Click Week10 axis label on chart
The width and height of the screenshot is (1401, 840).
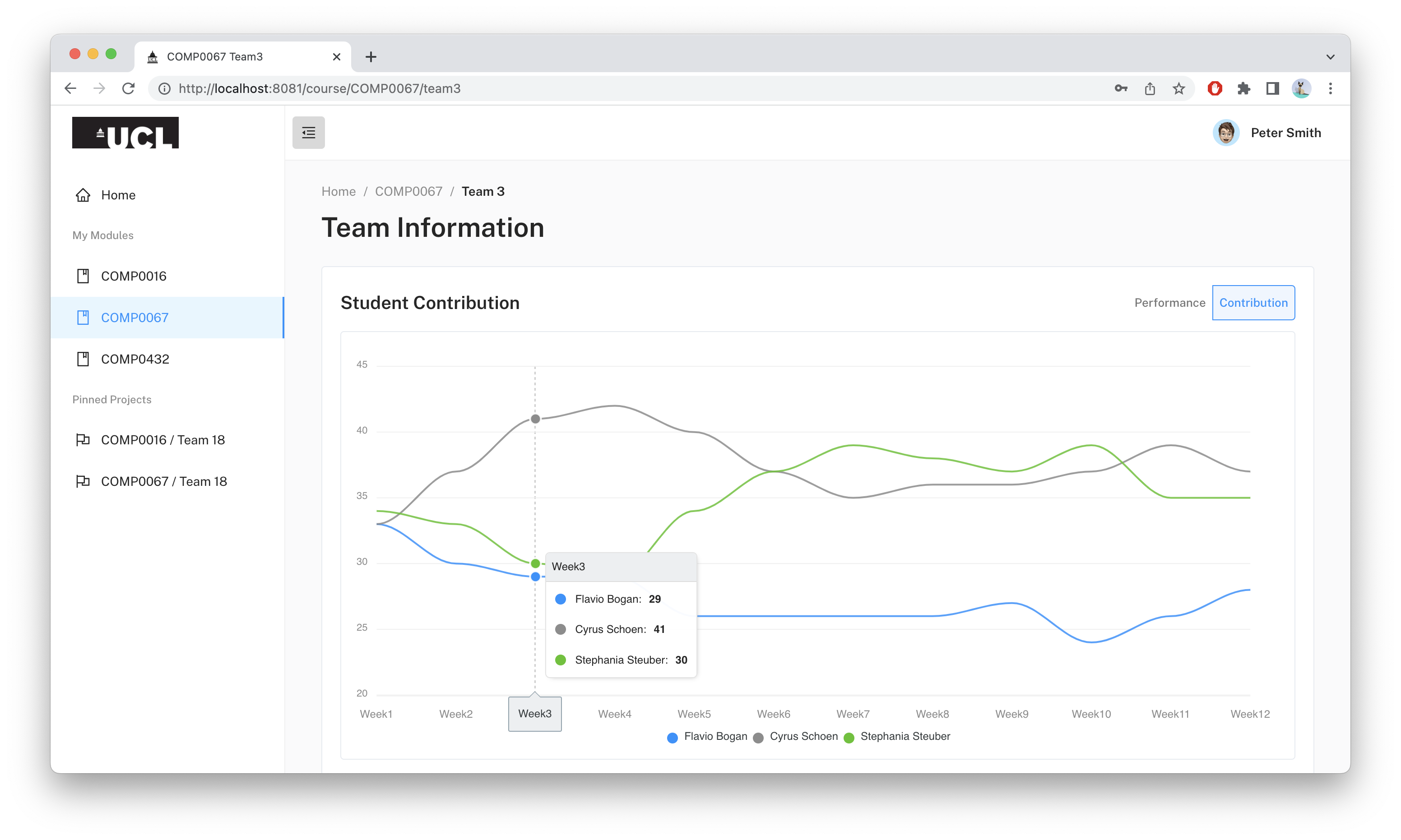tap(1091, 714)
